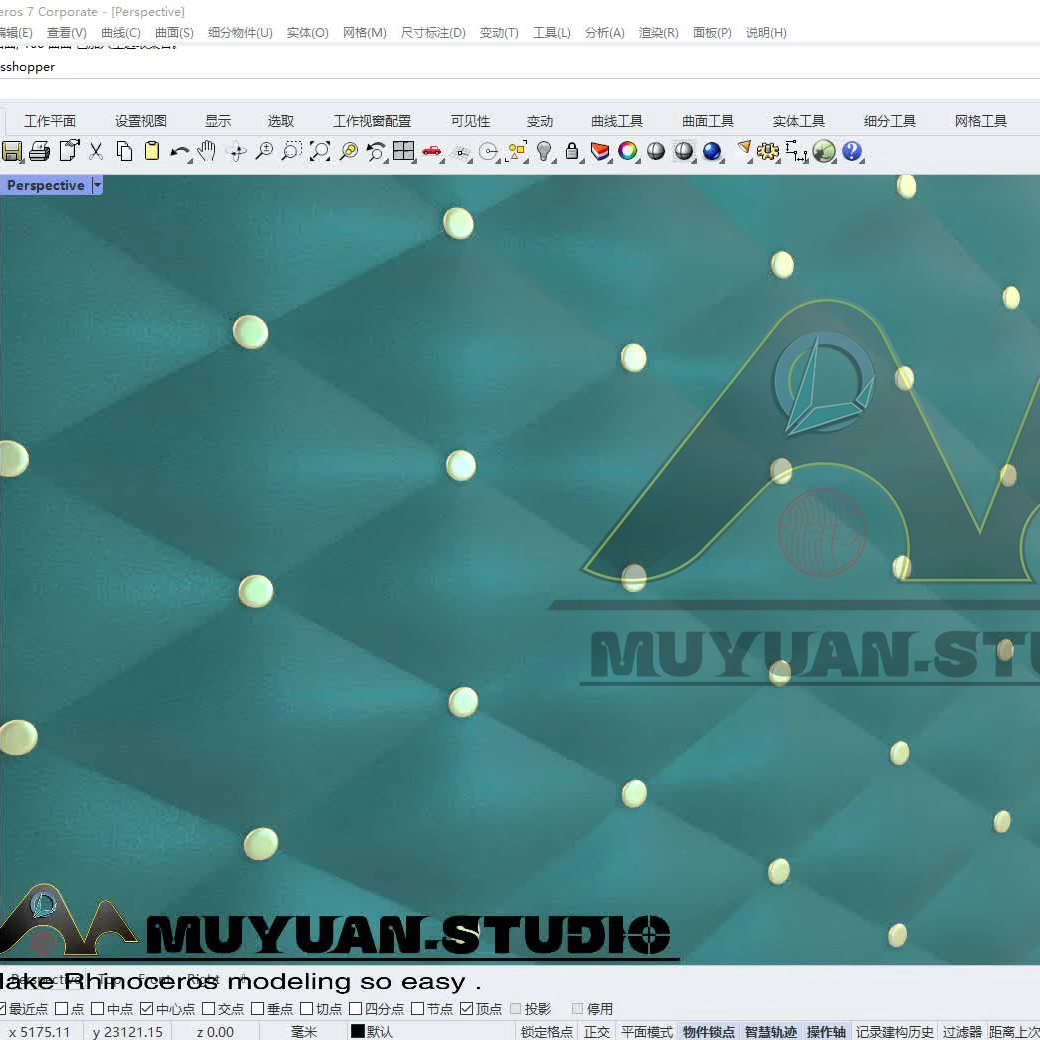The width and height of the screenshot is (1040, 1040).
Task: Click the Cut scissors icon
Action: tap(96, 151)
